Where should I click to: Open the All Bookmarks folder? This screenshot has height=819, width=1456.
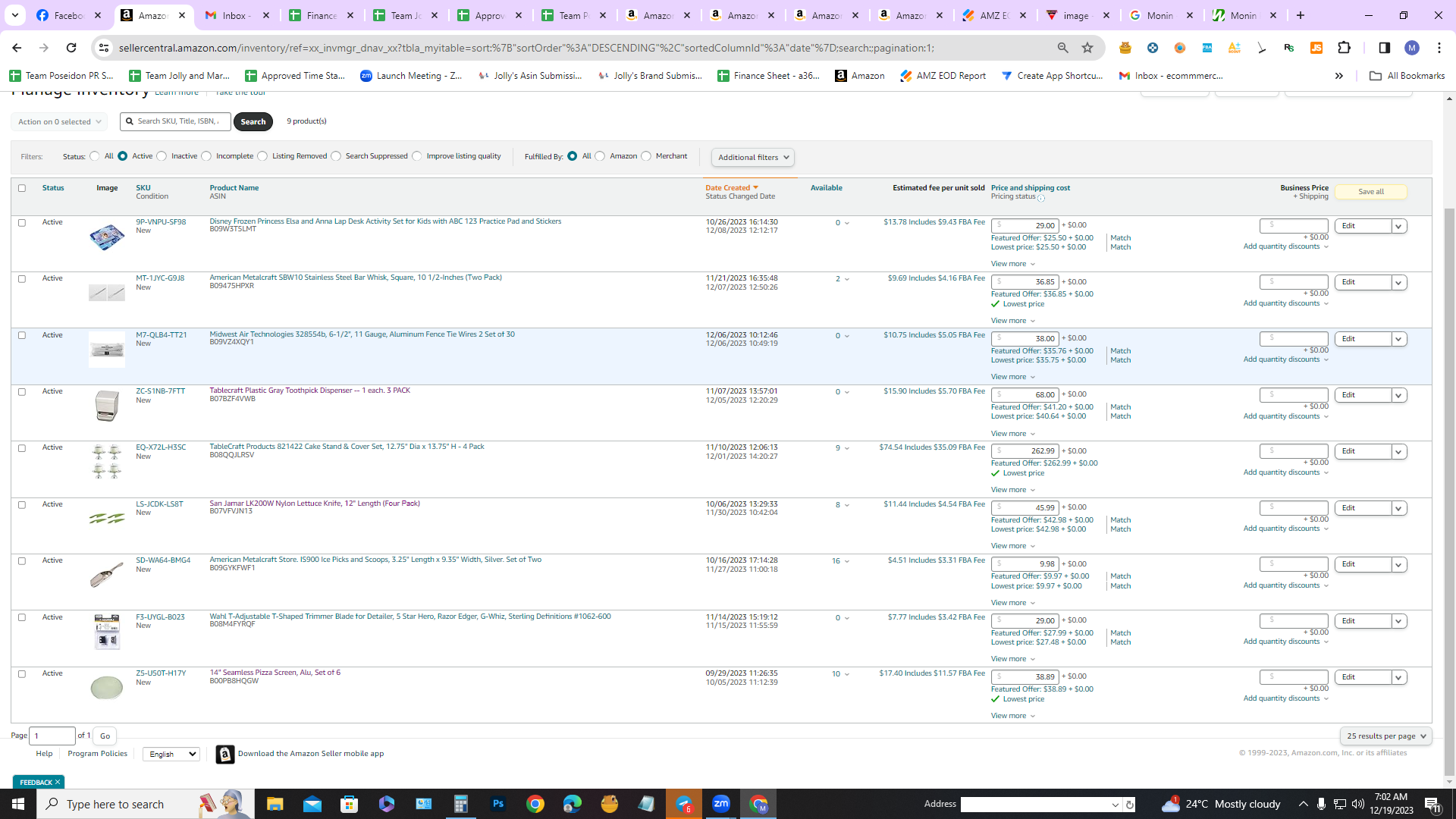tap(1407, 76)
